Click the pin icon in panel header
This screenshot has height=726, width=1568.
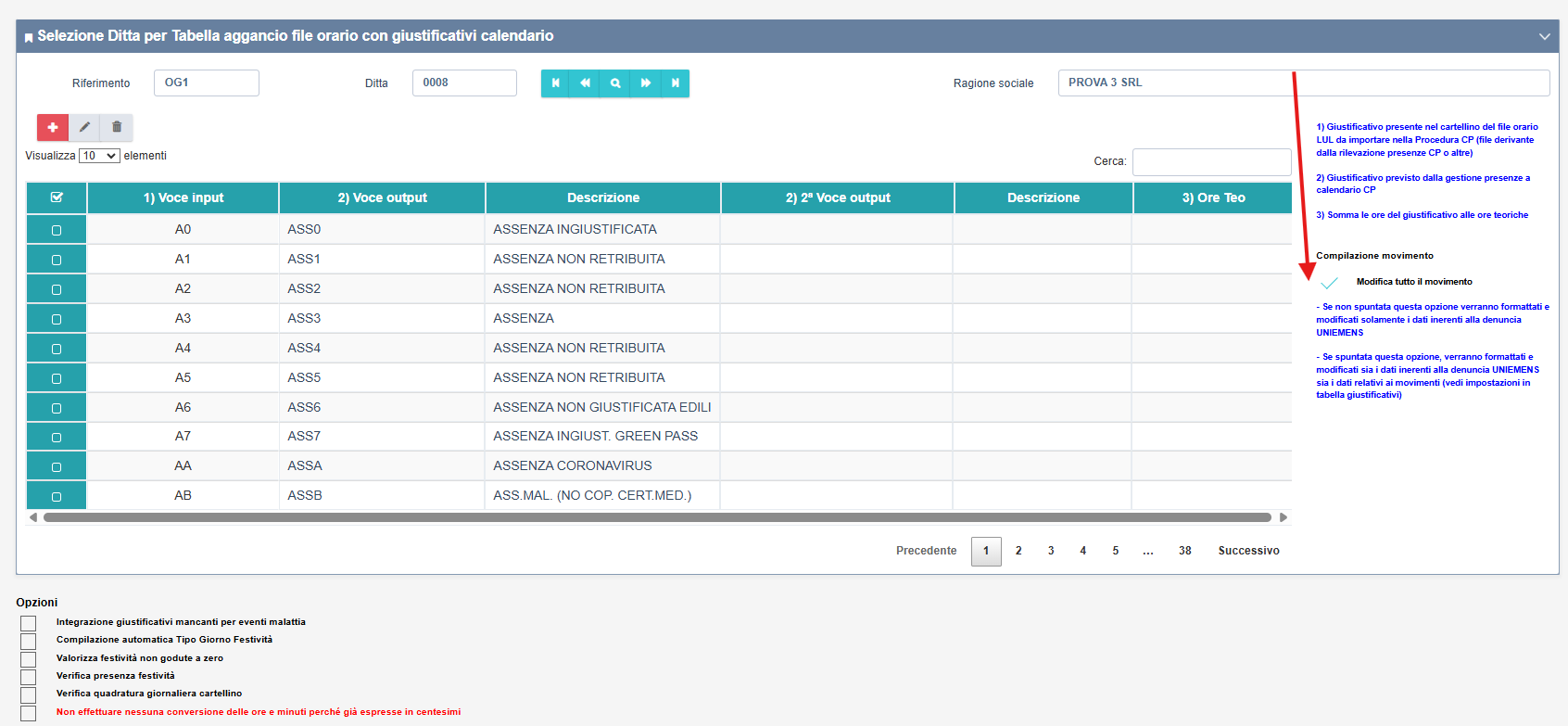pyautogui.click(x=29, y=37)
